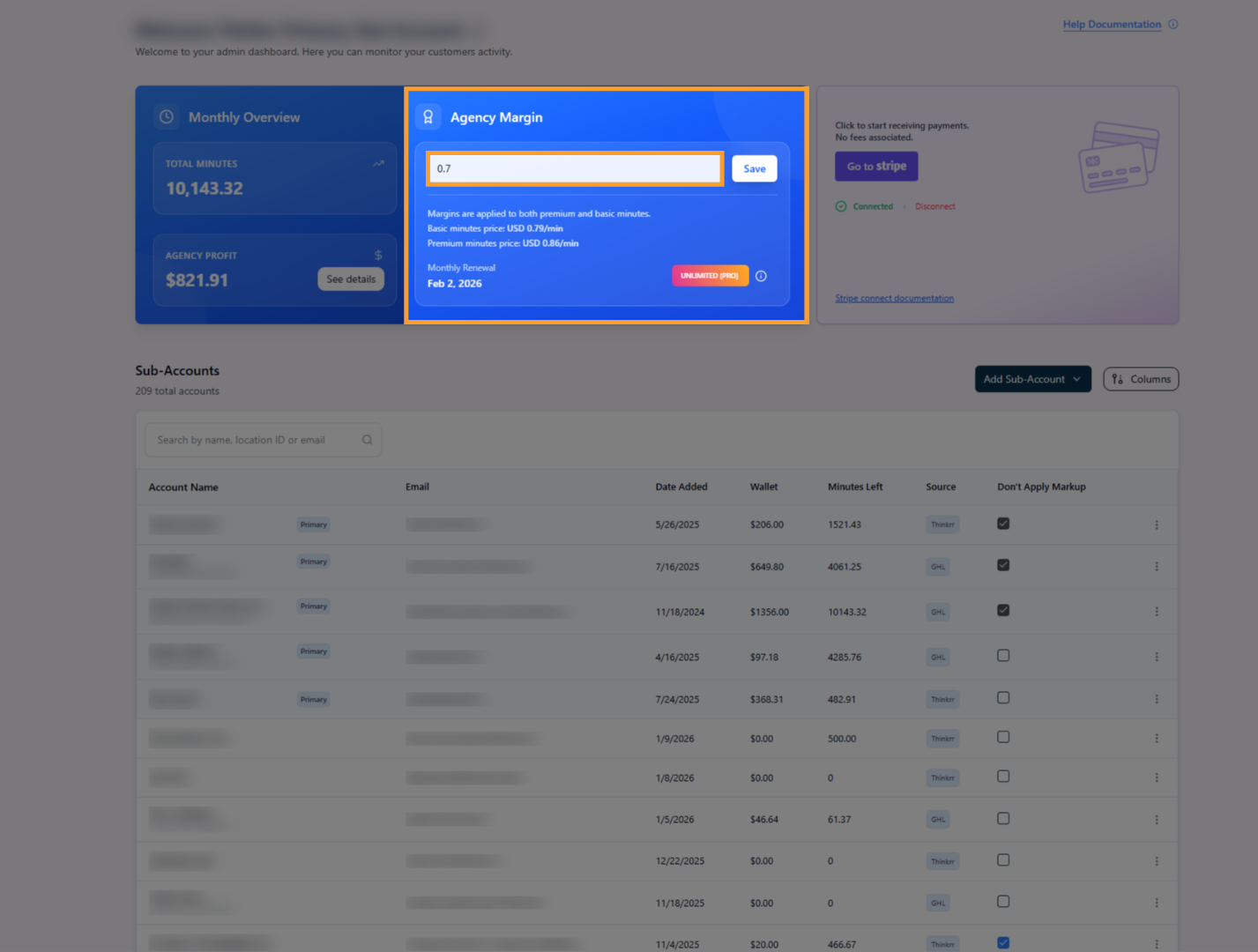Viewport: 1258px width, 952px height.
Task: Uncheck Don't Apply Markup for the 7/16/2025 account
Action: pos(1003,565)
